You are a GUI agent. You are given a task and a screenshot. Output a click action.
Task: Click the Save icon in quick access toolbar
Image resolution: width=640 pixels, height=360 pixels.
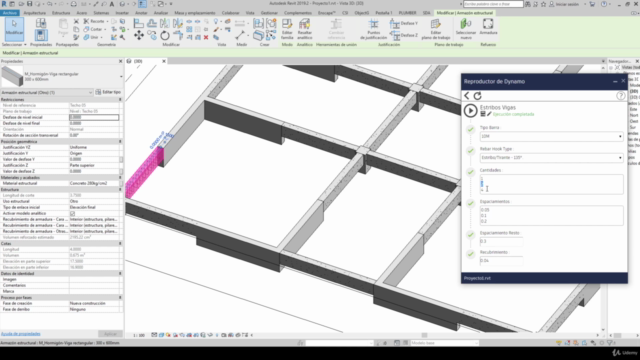(29, 4)
